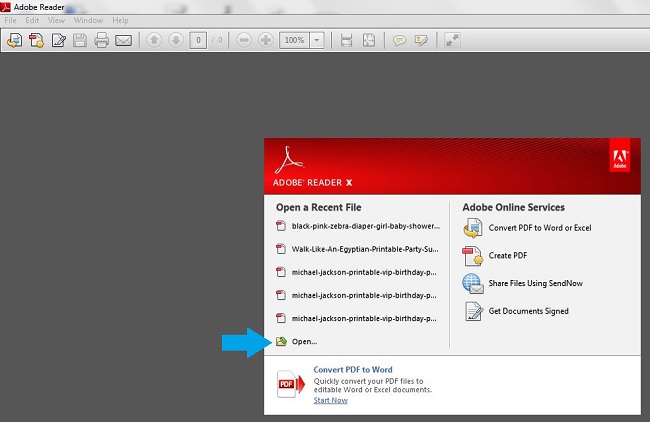Click the Save toolbar icon
This screenshot has height=422, width=650.
pos(80,40)
